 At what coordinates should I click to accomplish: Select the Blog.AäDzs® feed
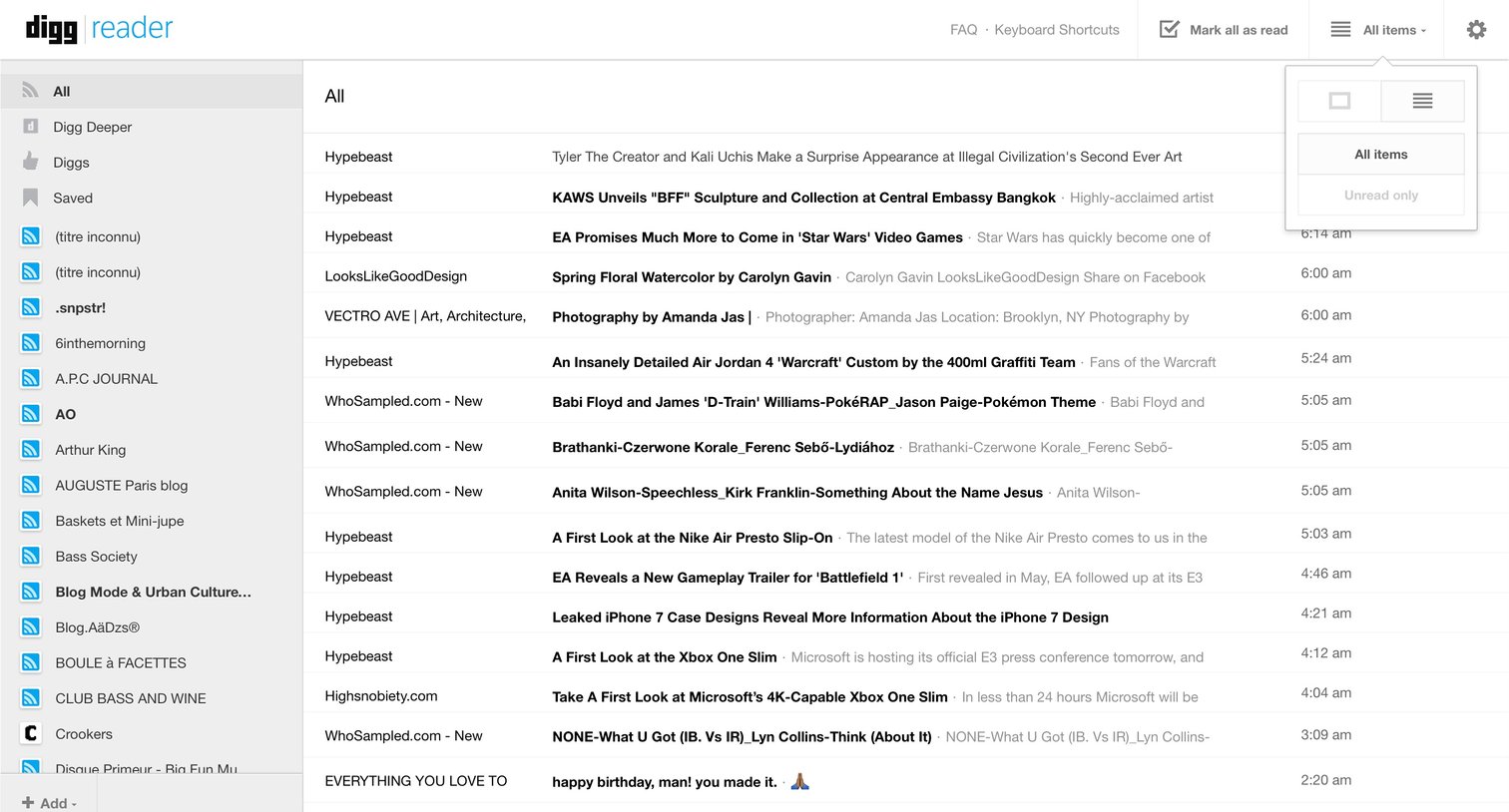click(x=98, y=627)
